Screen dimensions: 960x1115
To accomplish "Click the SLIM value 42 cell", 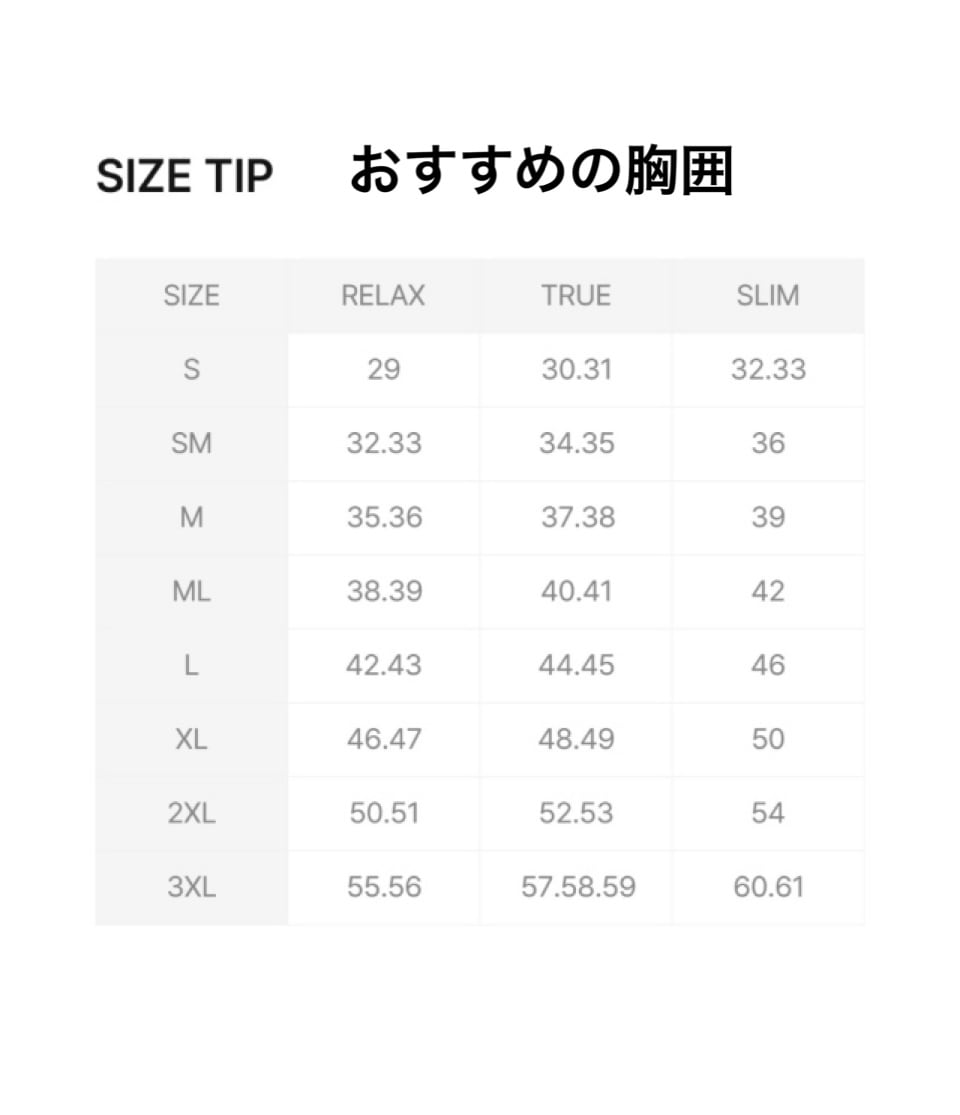I will [x=768, y=592].
